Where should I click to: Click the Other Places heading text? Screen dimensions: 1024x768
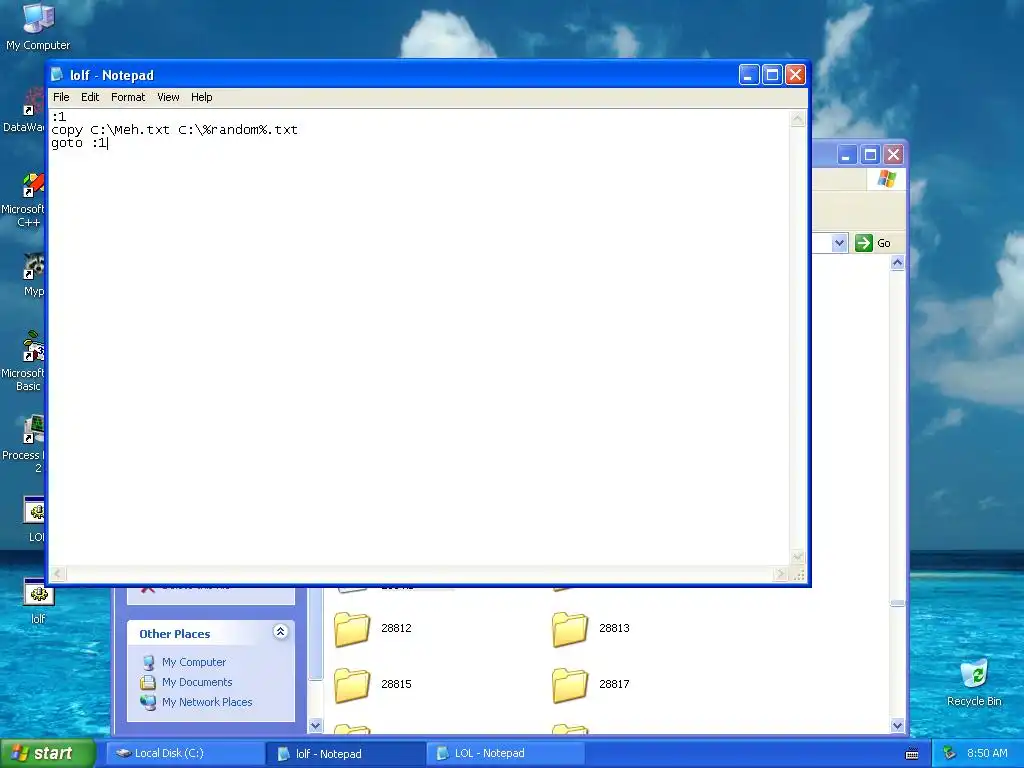174,634
